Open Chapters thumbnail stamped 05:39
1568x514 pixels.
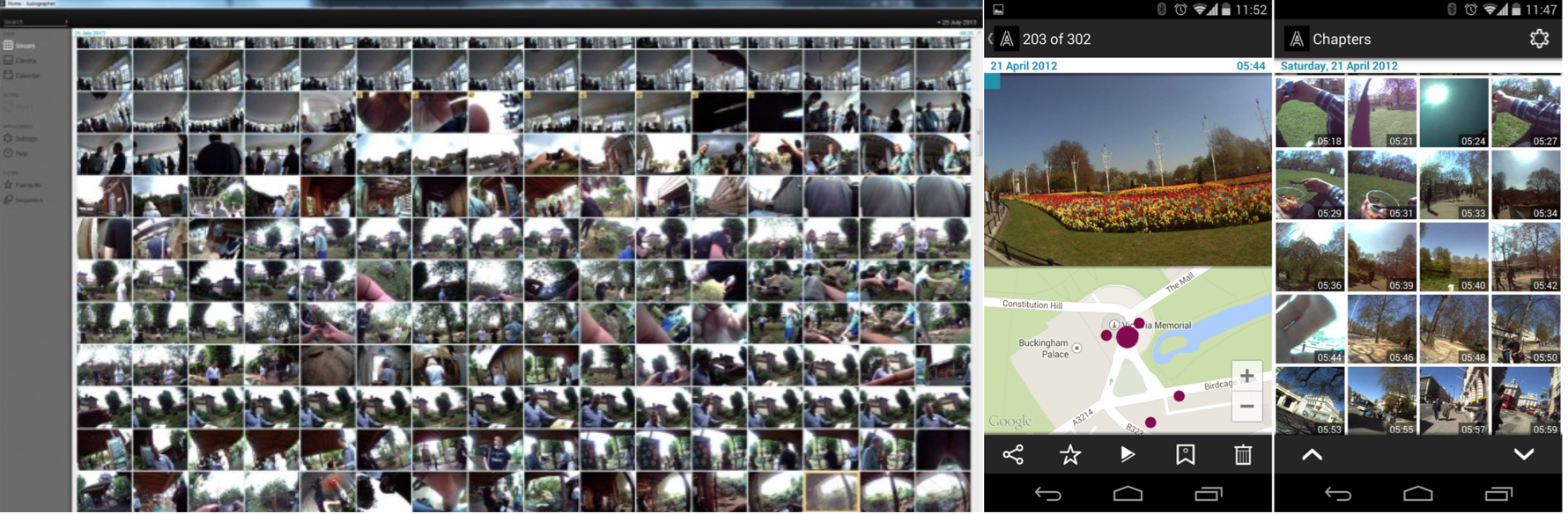pyautogui.click(x=1382, y=257)
